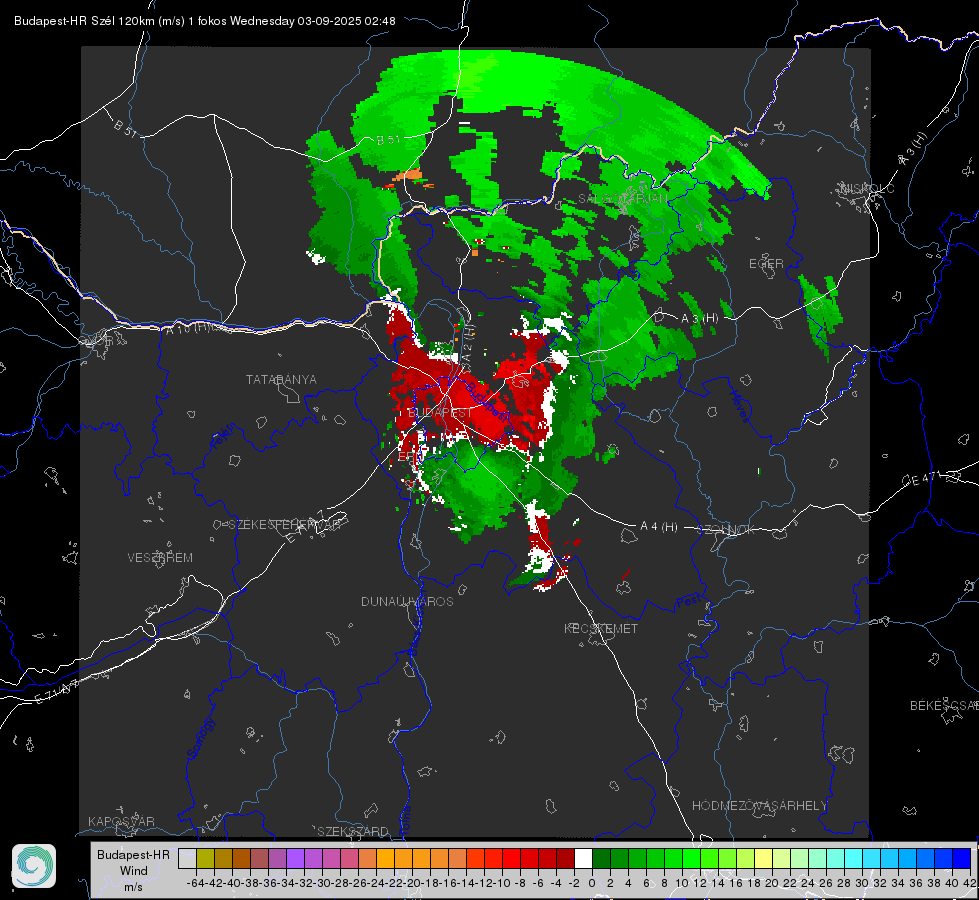The width and height of the screenshot is (979, 900).
Task: Select the dark red swatch between -4 and -2
Action: pos(565,858)
